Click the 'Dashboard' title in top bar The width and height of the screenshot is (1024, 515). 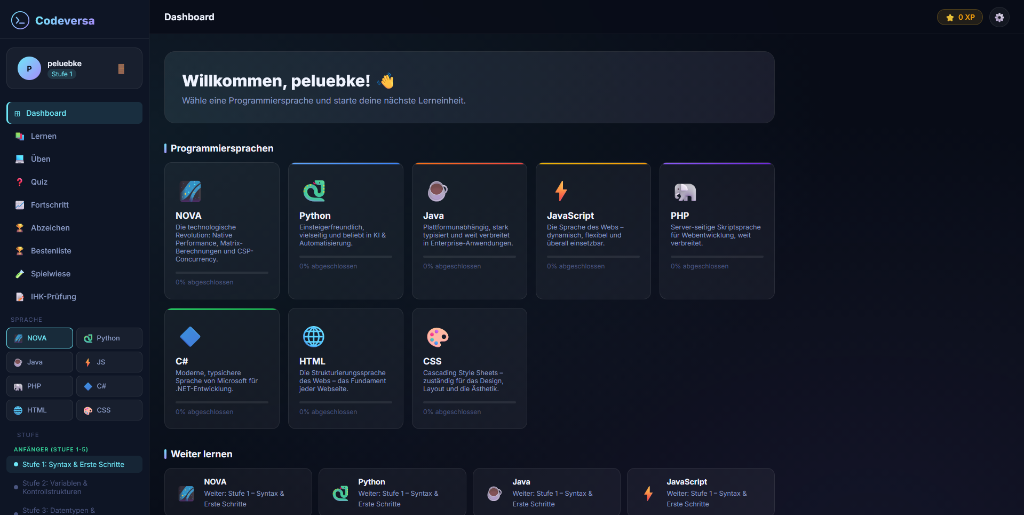click(189, 17)
